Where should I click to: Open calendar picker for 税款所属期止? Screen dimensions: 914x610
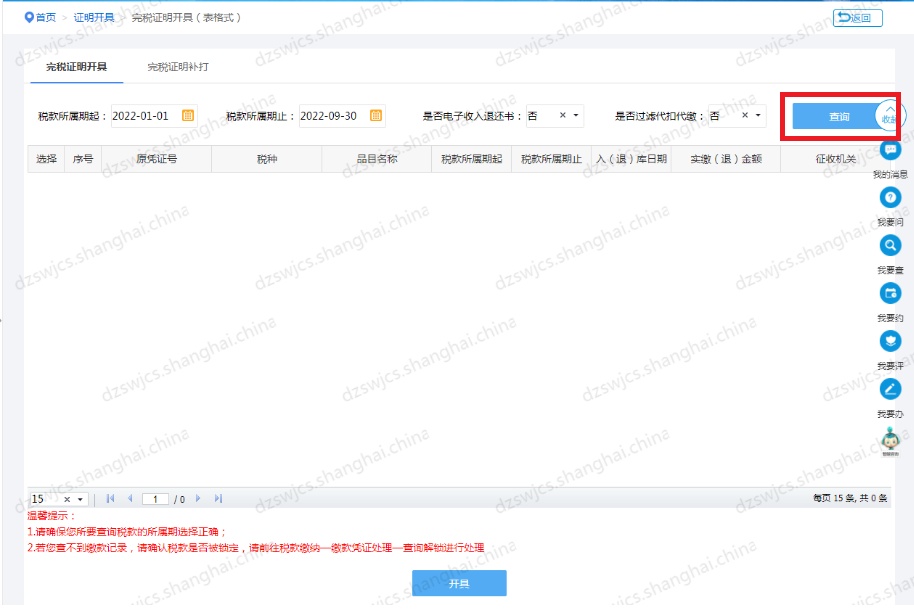pyautogui.click(x=376, y=115)
